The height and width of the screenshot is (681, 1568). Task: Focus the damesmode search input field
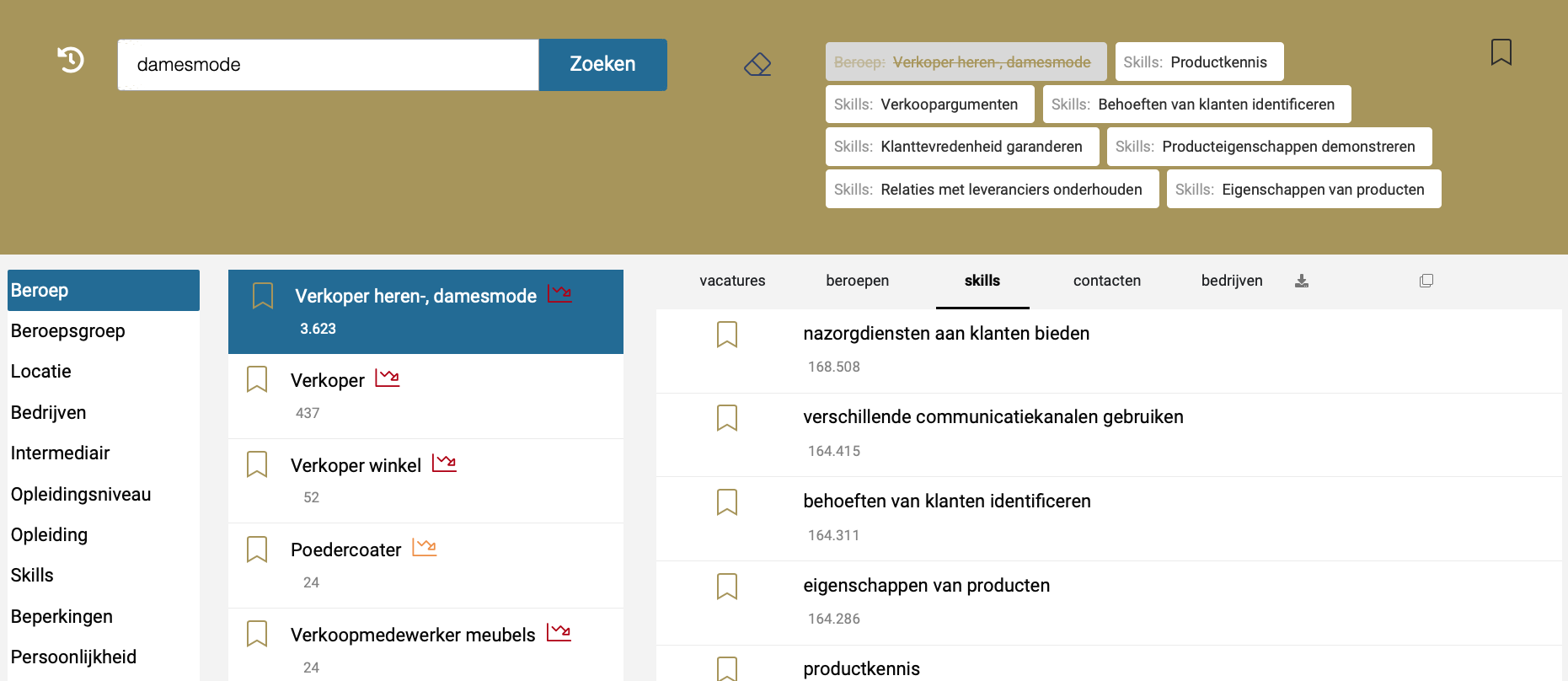point(329,64)
